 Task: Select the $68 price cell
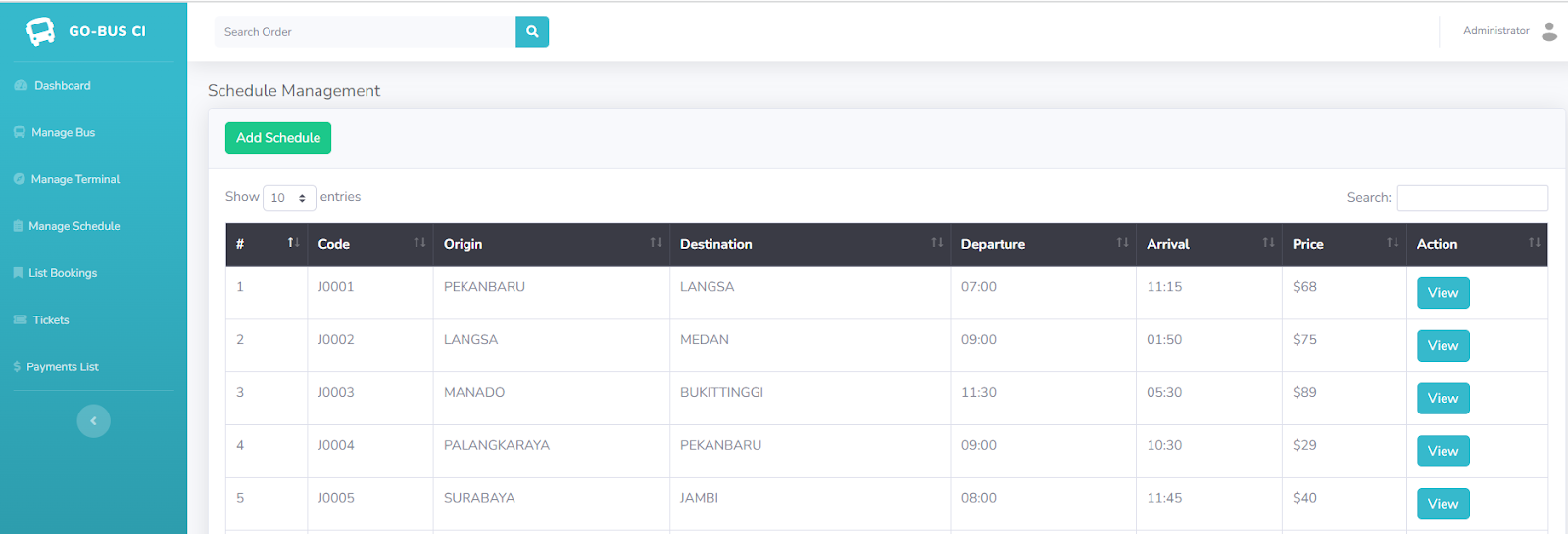pyautogui.click(x=1345, y=293)
